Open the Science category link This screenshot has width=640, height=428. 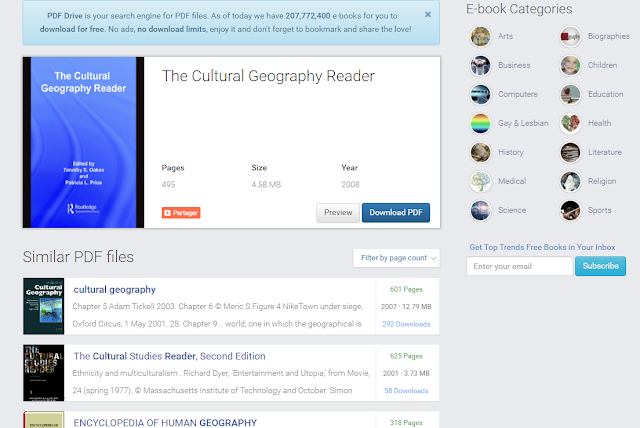coord(512,210)
